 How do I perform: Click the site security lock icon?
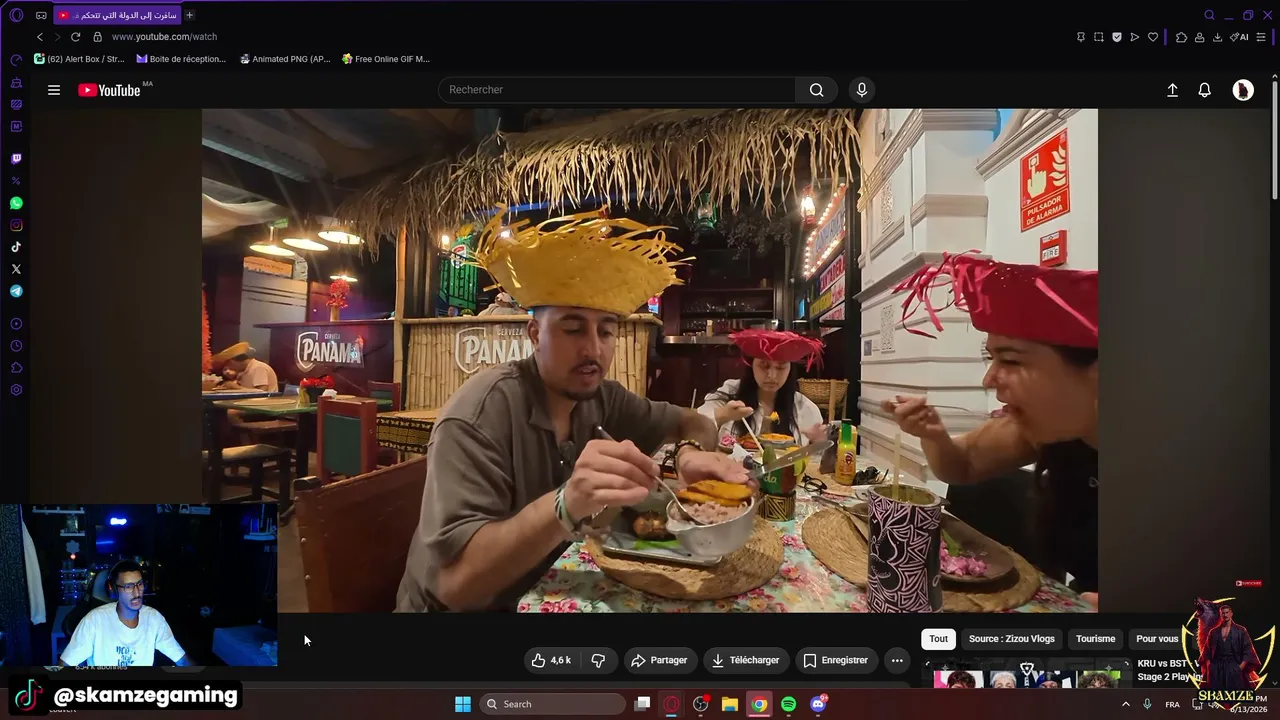[x=97, y=37]
